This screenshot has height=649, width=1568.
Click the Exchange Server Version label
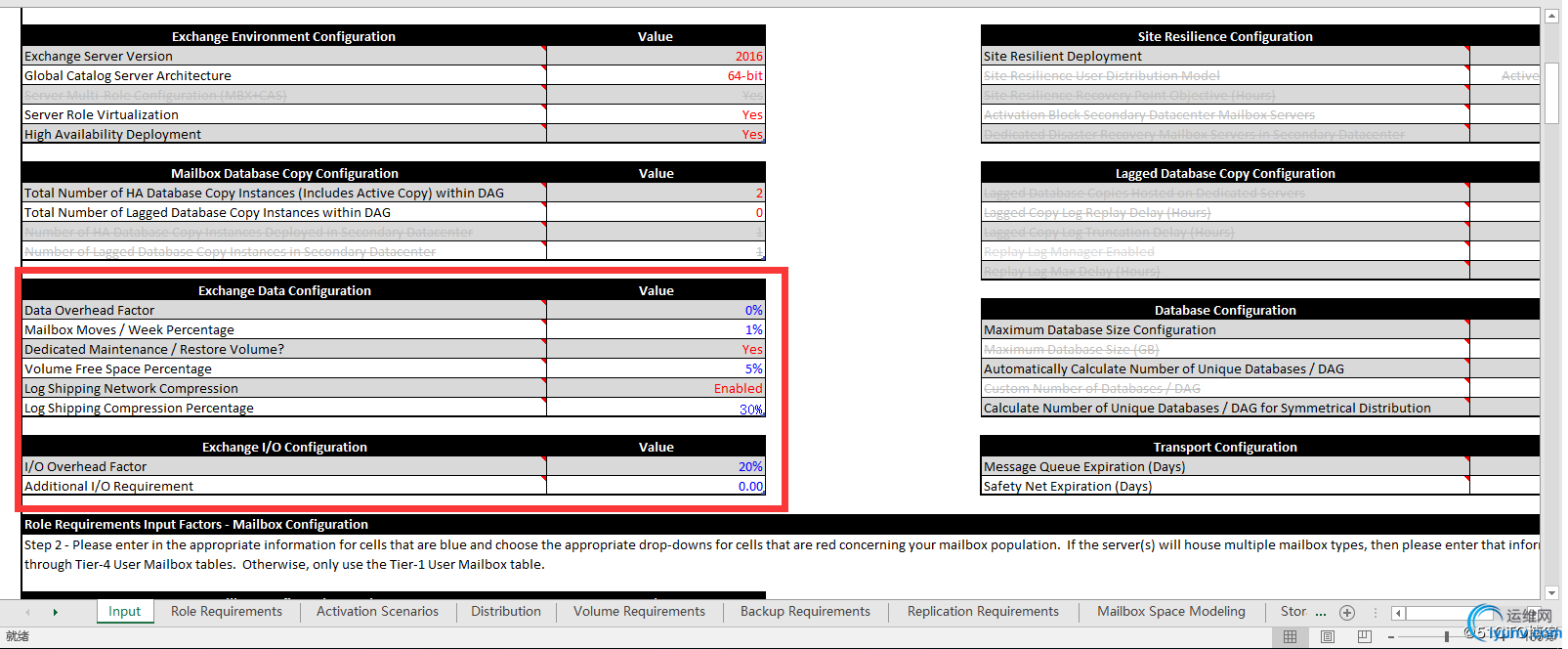tap(99, 57)
